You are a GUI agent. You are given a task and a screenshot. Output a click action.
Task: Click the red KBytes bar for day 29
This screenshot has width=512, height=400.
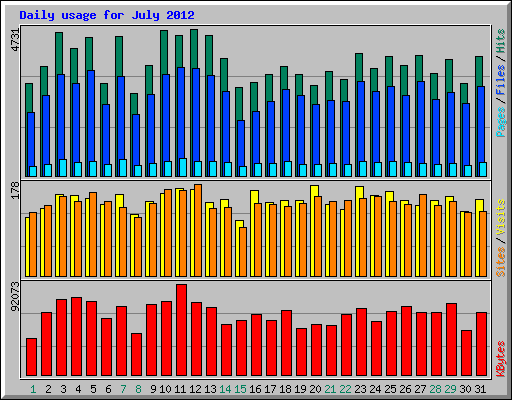click(x=451, y=340)
